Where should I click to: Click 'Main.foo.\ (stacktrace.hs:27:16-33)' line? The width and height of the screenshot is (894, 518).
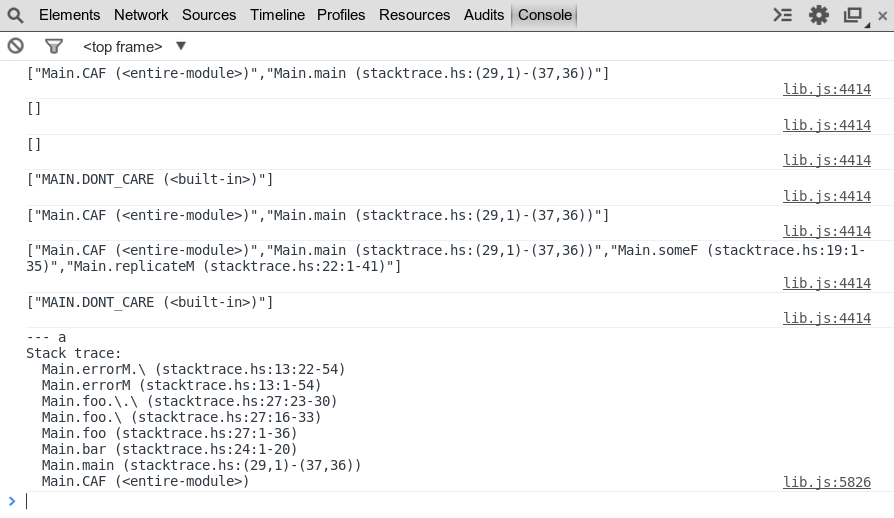click(x=181, y=417)
